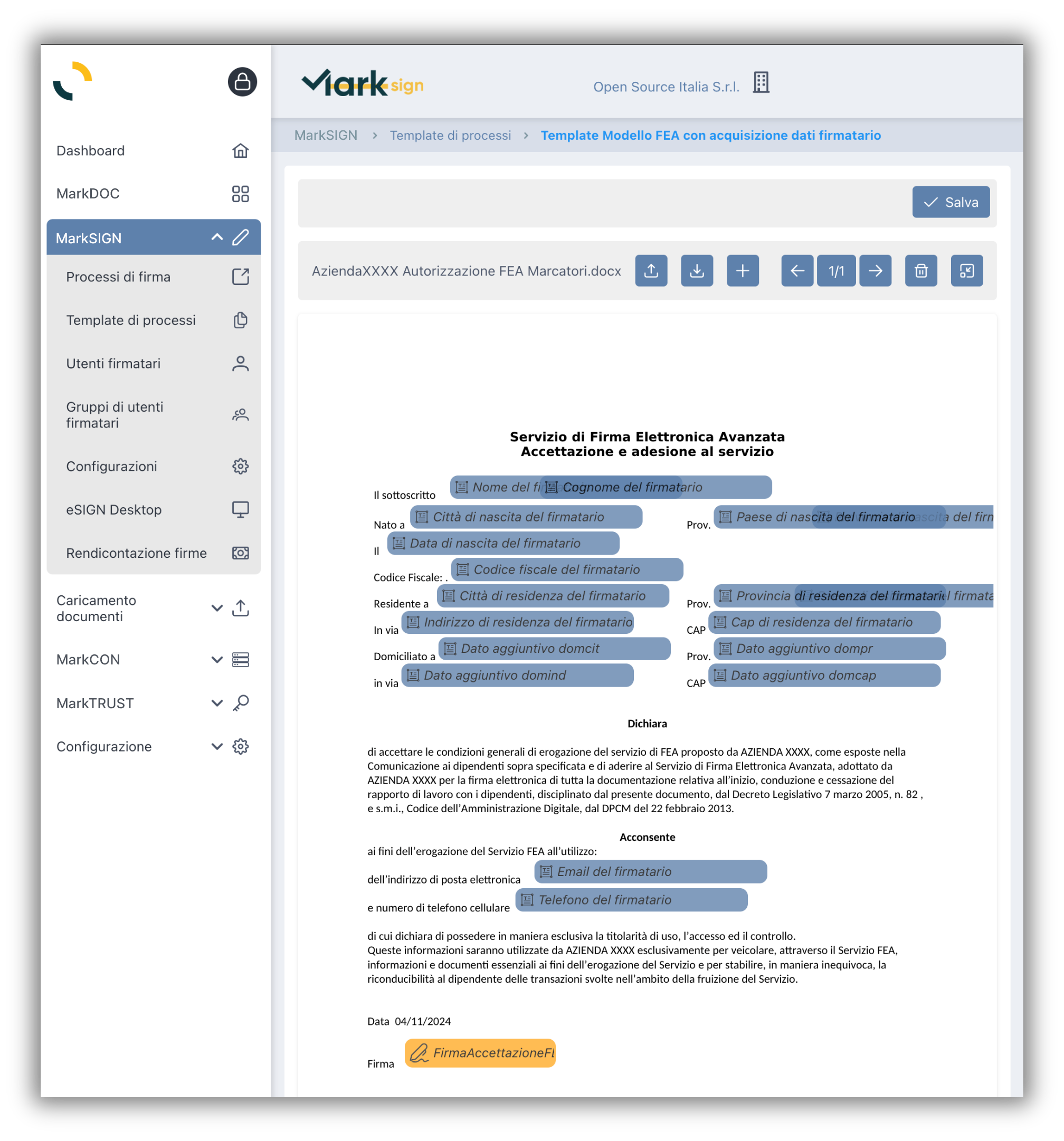1064x1141 pixels.
Task: Select Cap di residenza del firmatario marker
Action: coord(824,622)
